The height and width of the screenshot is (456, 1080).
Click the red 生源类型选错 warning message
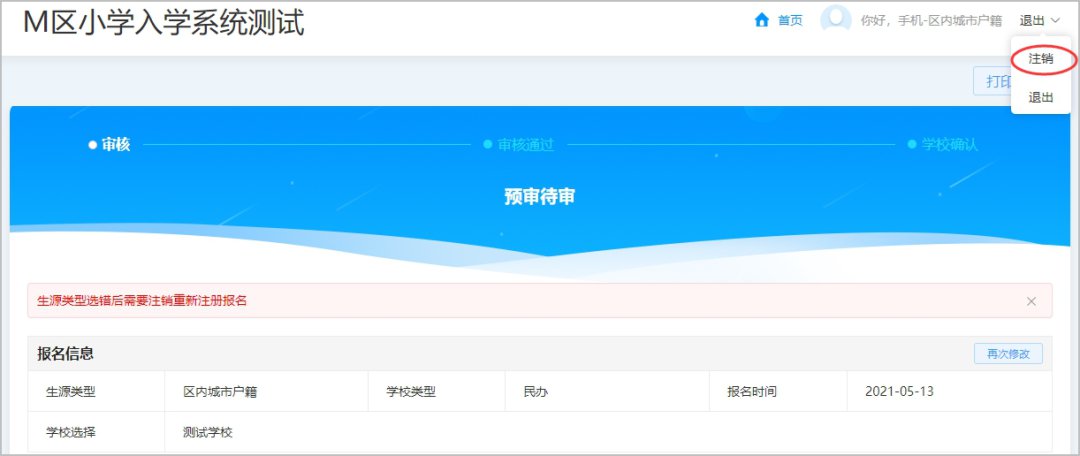point(142,301)
